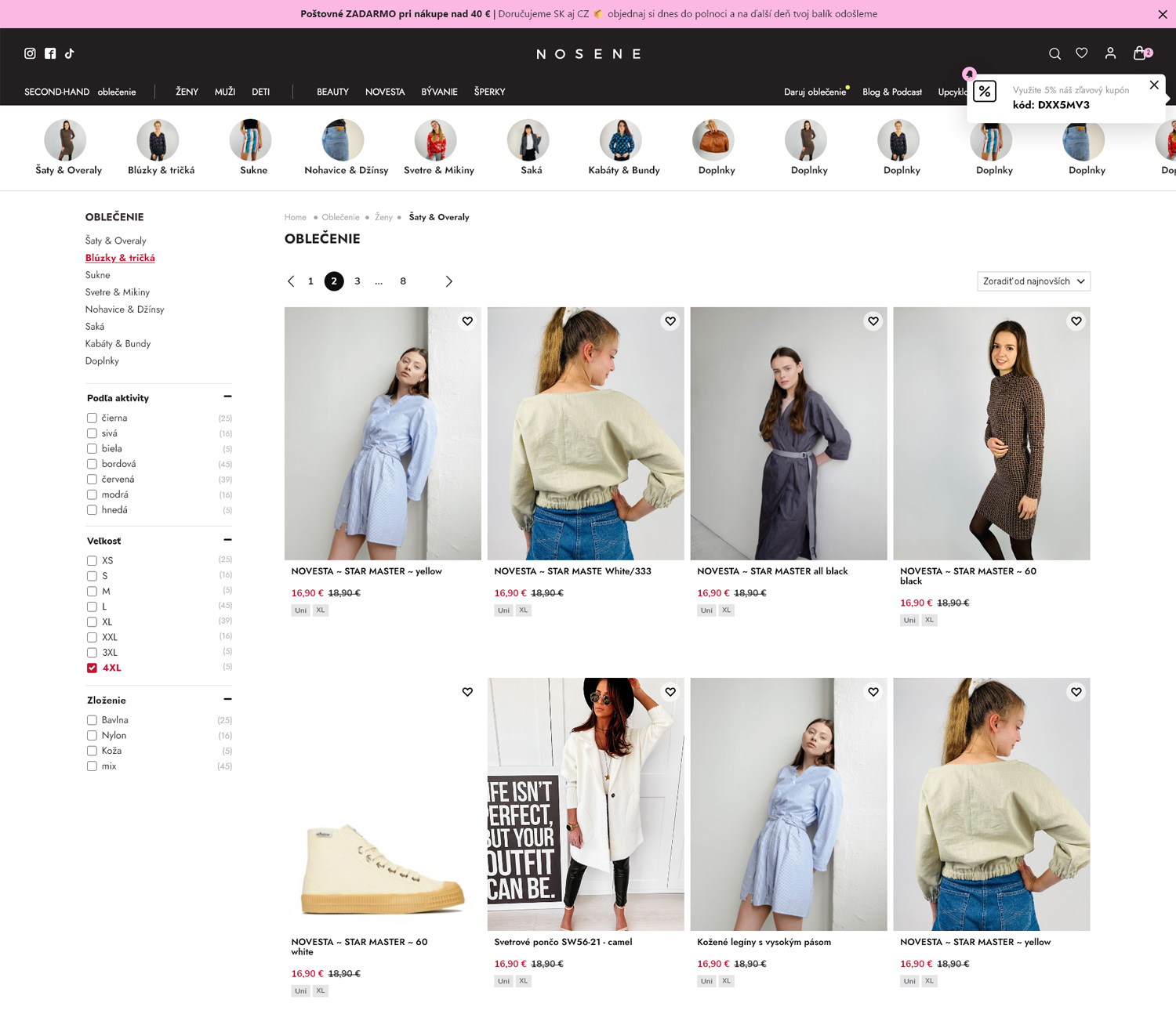Select Blúzky & tričká category circle
Image resolution: width=1176 pixels, height=1014 pixels.
coord(158,140)
